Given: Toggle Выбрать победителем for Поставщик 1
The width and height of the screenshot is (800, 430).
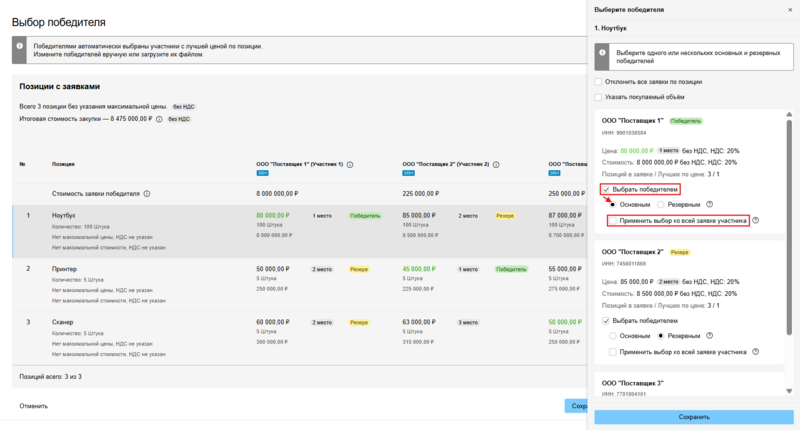Looking at the screenshot, I should tap(606, 189).
